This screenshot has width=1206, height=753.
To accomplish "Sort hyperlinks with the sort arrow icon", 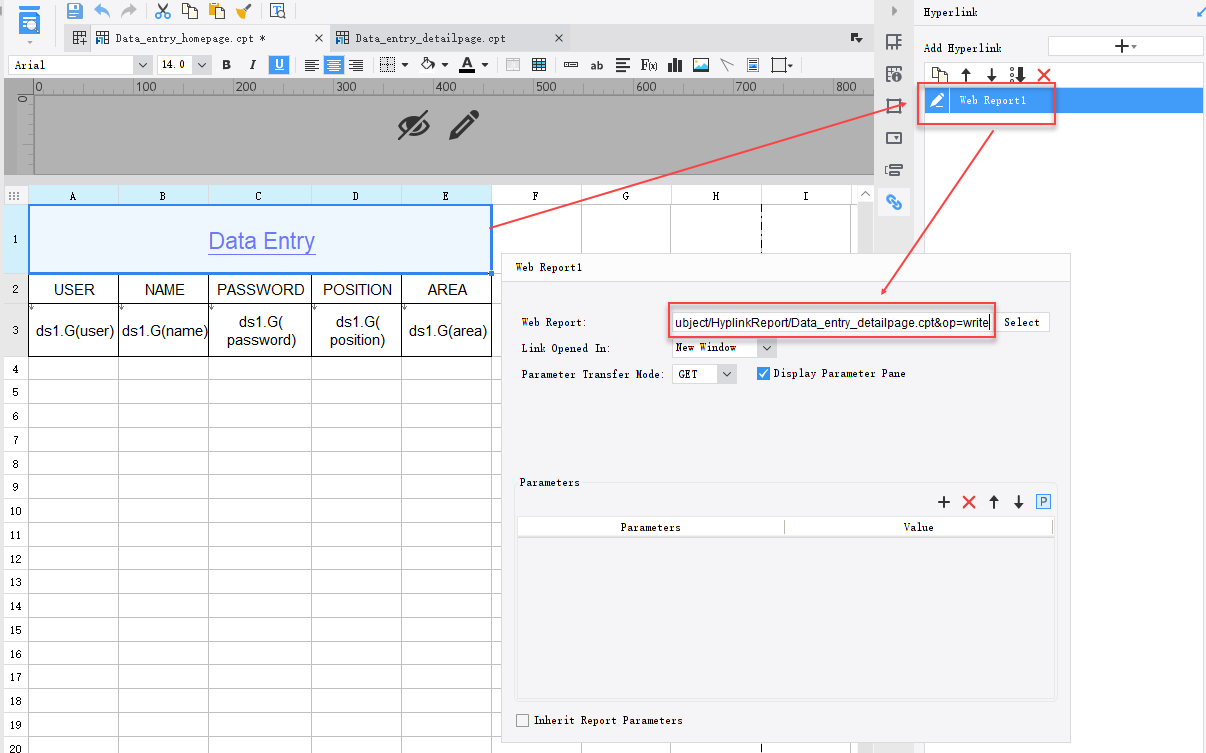I will click(1018, 75).
